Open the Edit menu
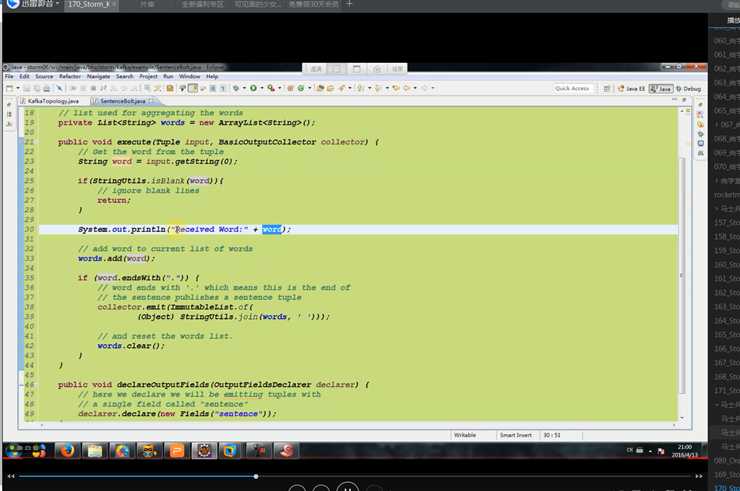Image resolution: width=740 pixels, height=491 pixels. coord(24,76)
